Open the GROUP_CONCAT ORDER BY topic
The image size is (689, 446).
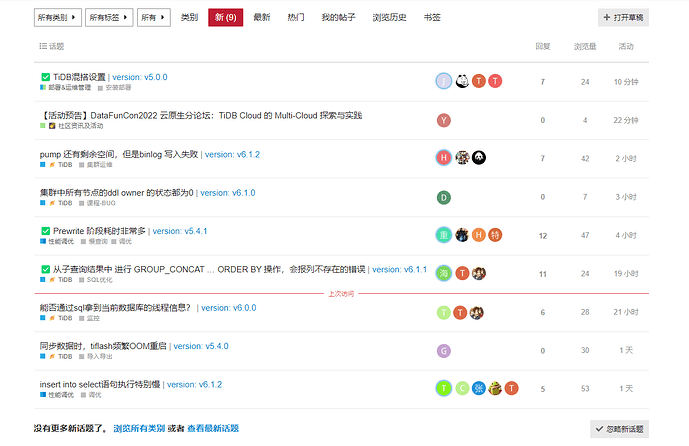point(209,269)
